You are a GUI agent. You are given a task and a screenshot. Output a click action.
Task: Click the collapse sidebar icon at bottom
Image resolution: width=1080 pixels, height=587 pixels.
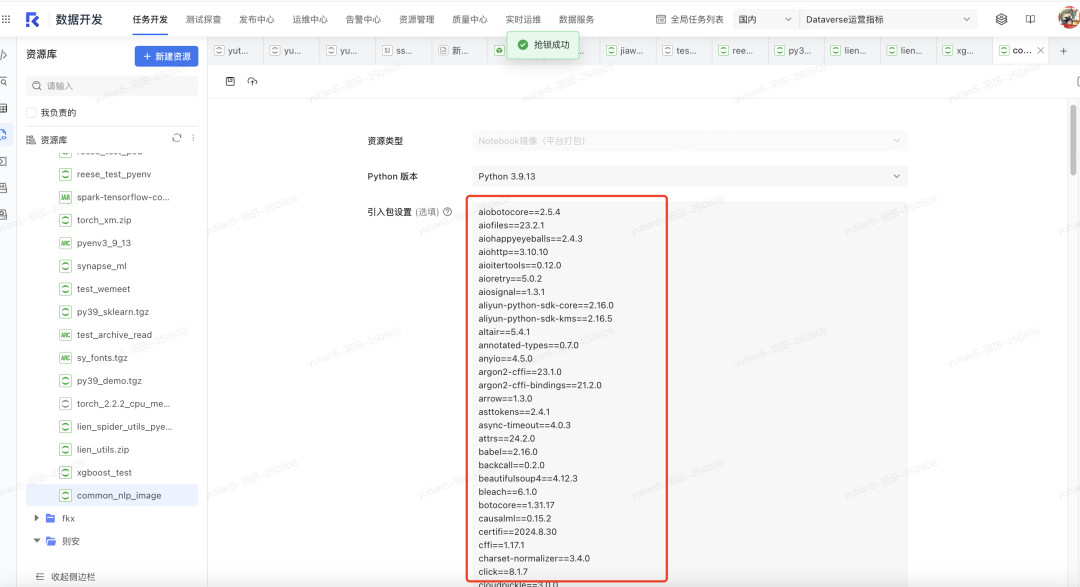tap(40, 577)
